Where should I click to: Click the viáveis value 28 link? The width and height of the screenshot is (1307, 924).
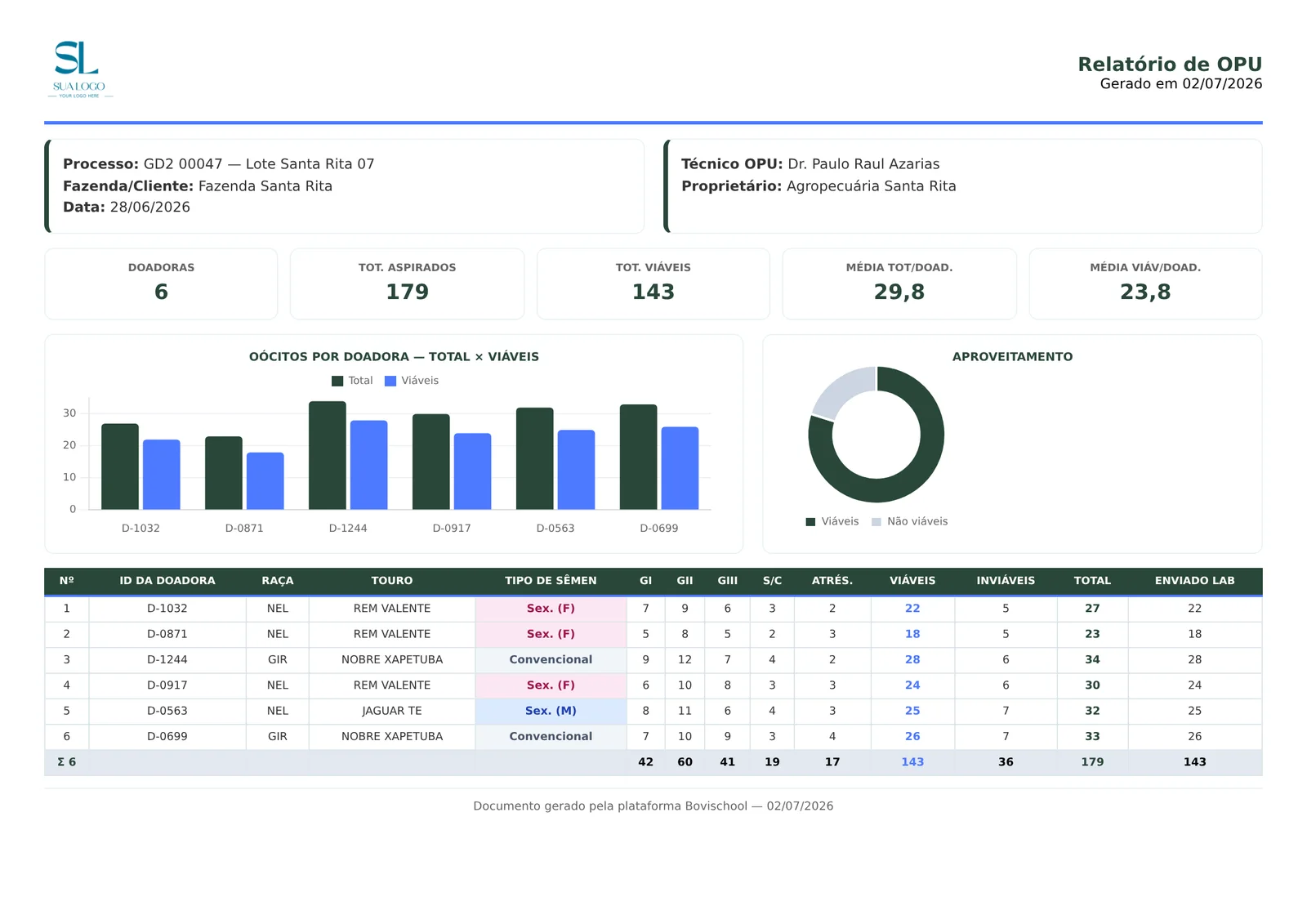(912, 659)
